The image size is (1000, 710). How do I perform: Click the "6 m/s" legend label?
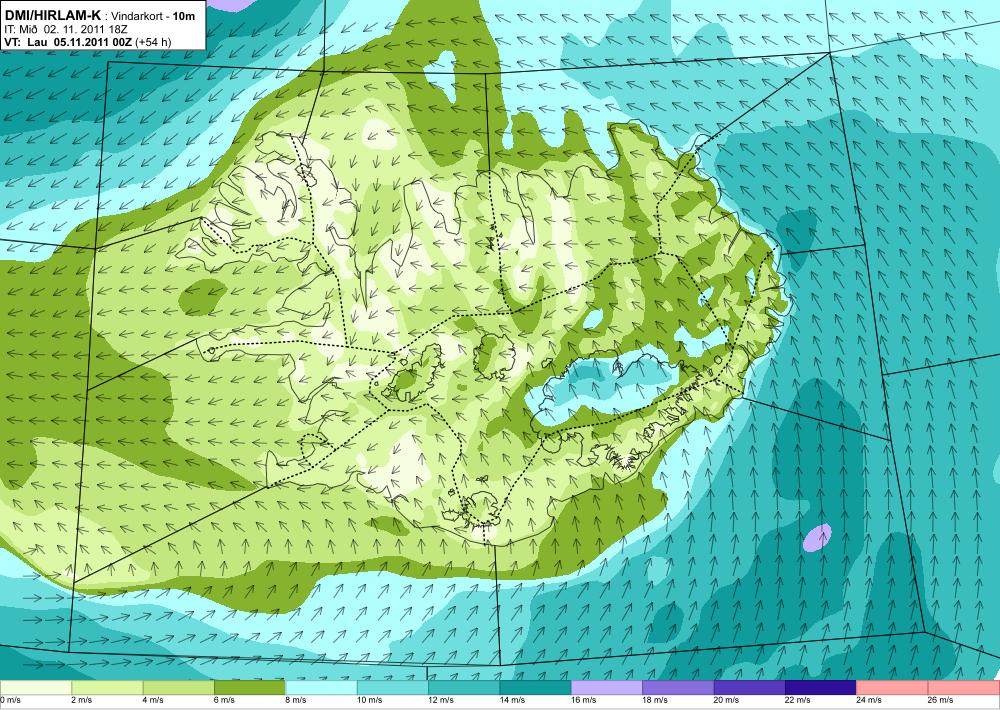pyautogui.click(x=224, y=700)
